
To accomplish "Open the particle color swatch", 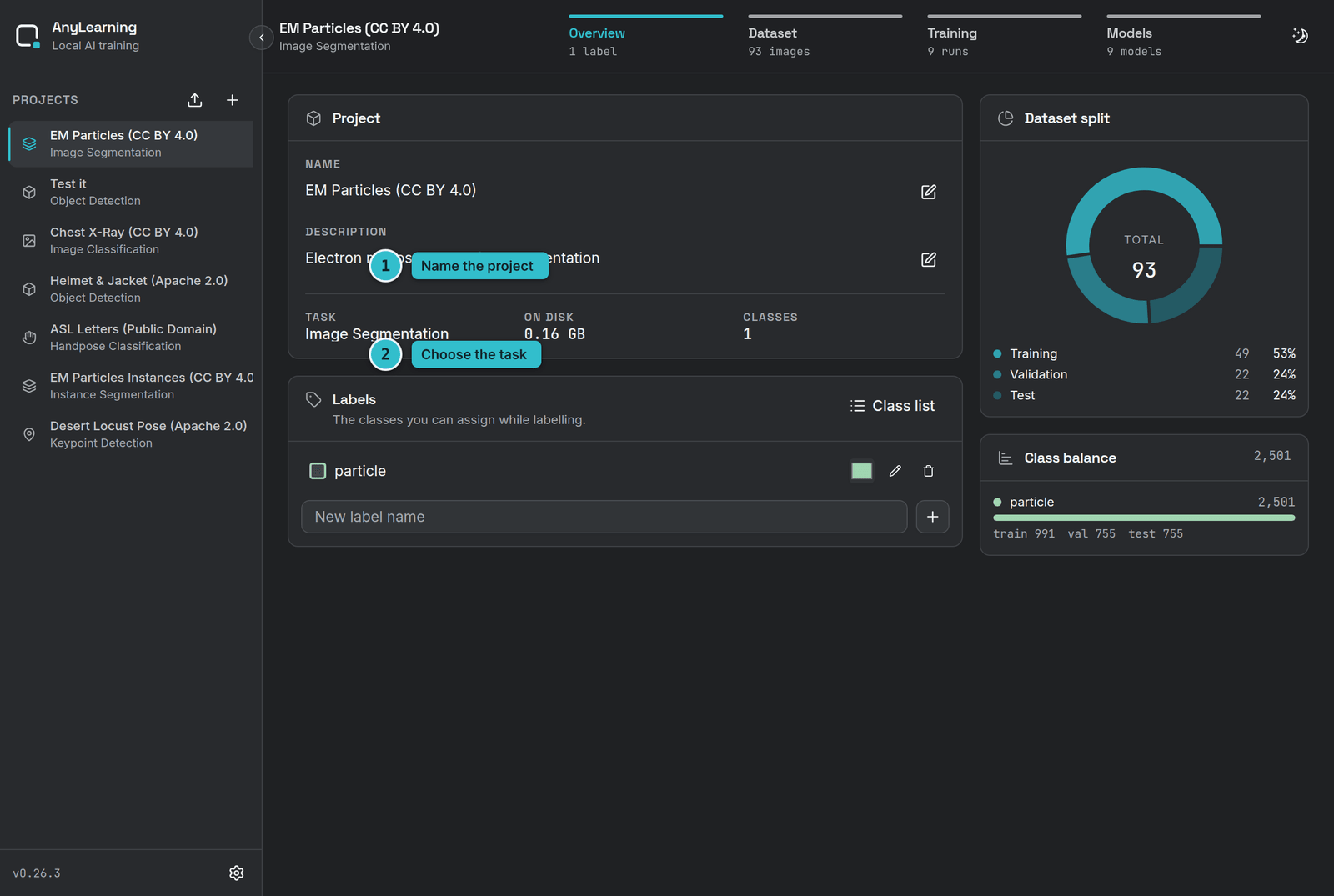I will tap(861, 471).
